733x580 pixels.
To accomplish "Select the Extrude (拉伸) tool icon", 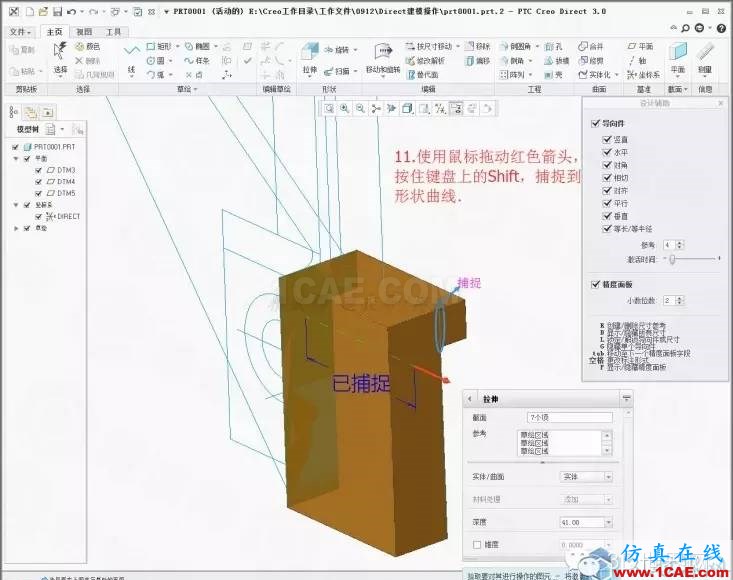I will point(309,52).
